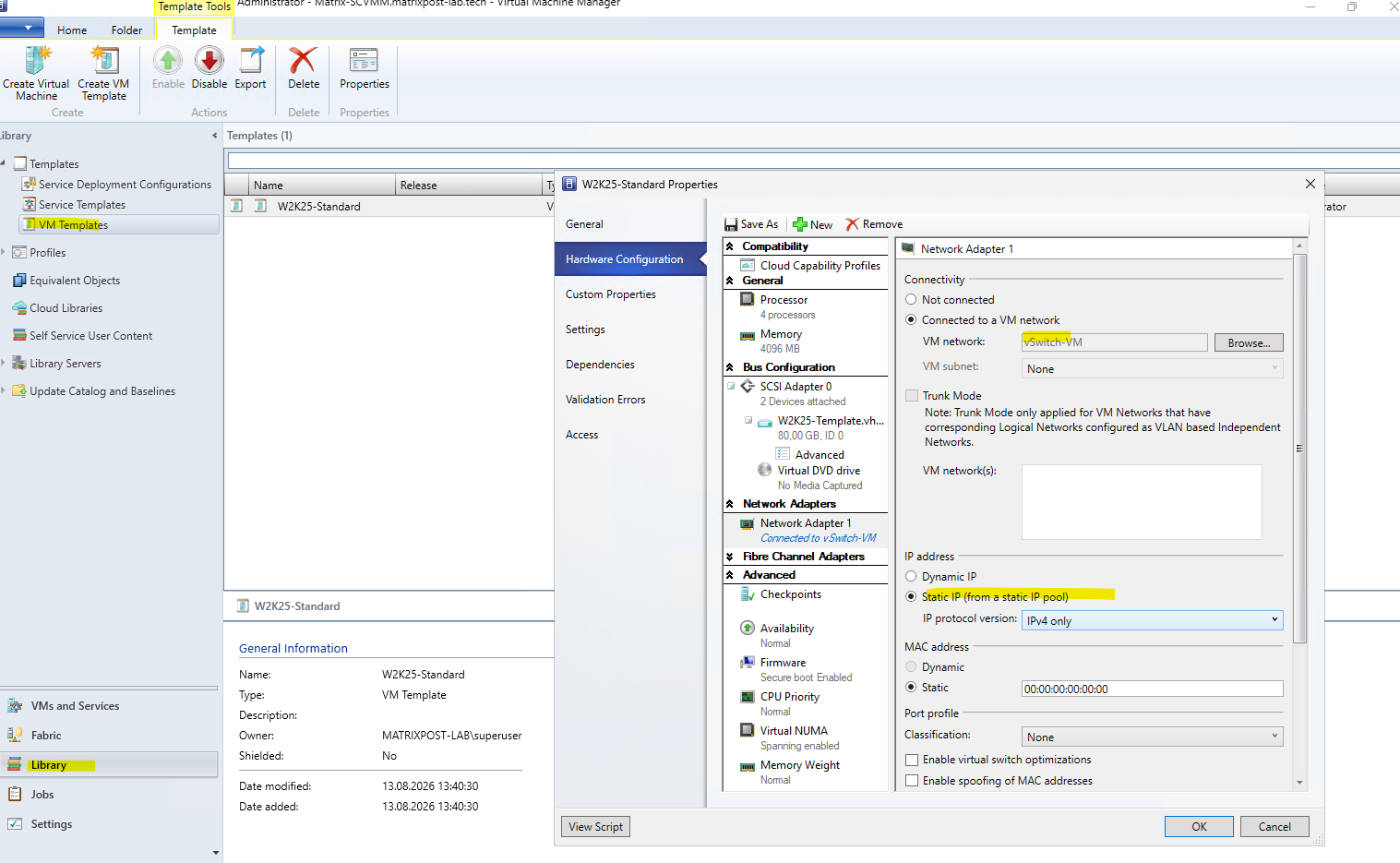Select the Virtual NUMA icon
Viewport: 1400px width, 863px height.
pos(748,731)
